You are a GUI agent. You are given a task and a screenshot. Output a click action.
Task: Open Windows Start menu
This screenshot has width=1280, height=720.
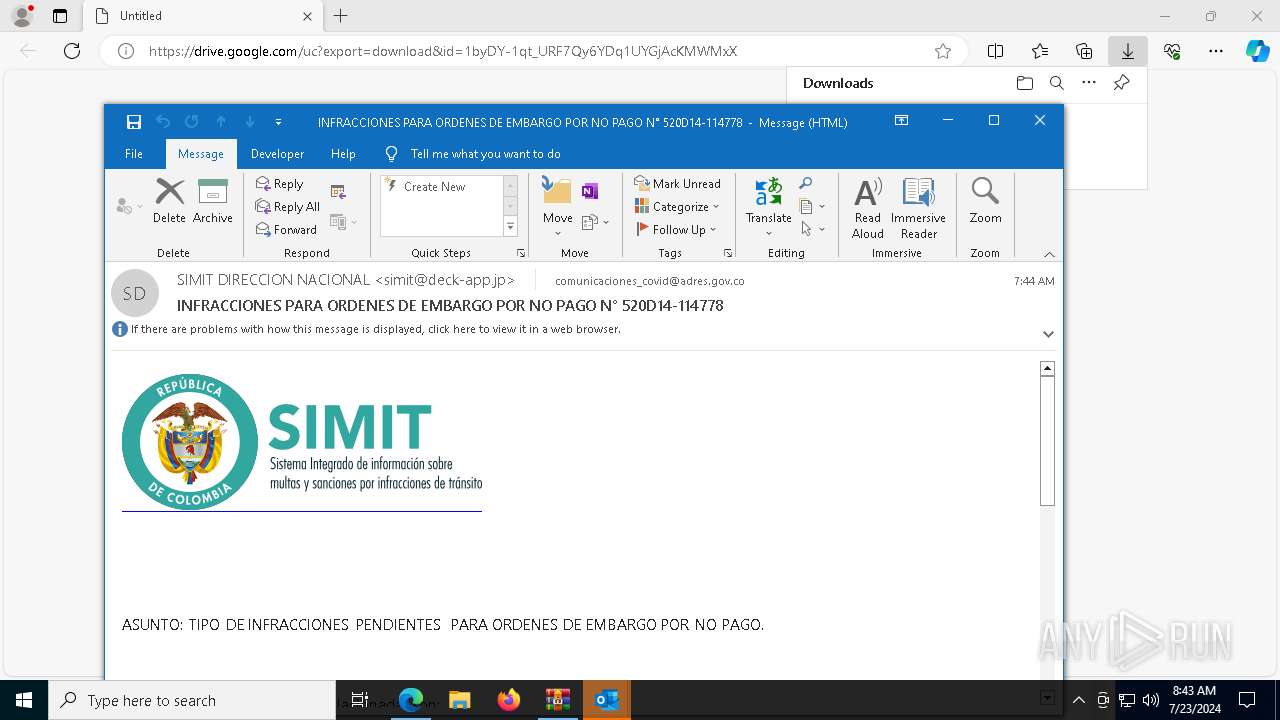click(24, 700)
